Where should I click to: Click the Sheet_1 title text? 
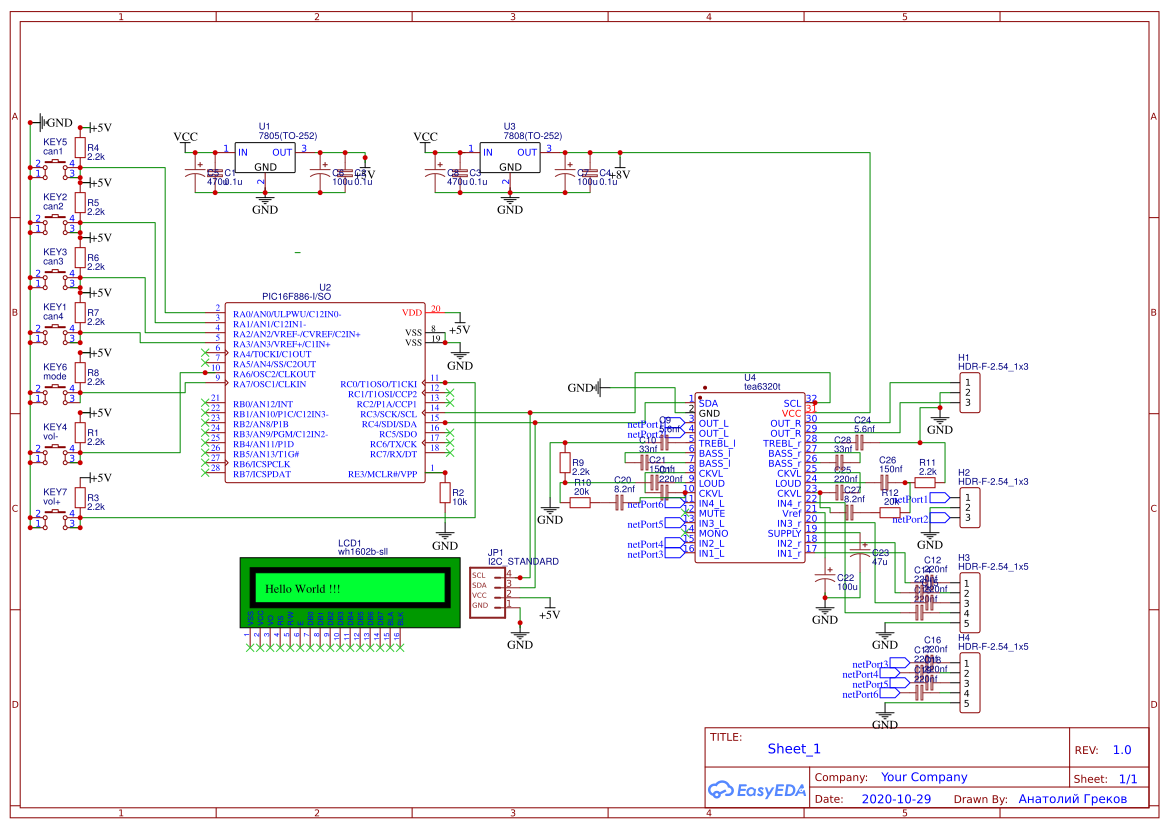coord(792,748)
